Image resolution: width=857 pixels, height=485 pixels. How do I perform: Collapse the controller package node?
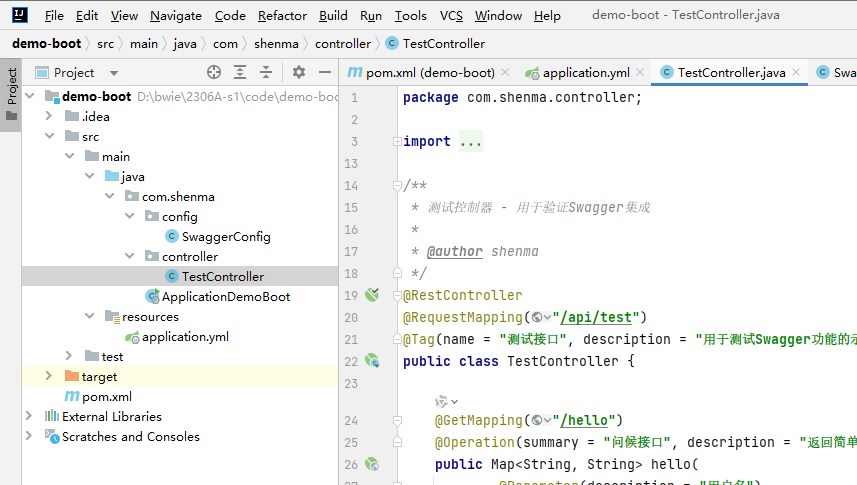[130, 256]
